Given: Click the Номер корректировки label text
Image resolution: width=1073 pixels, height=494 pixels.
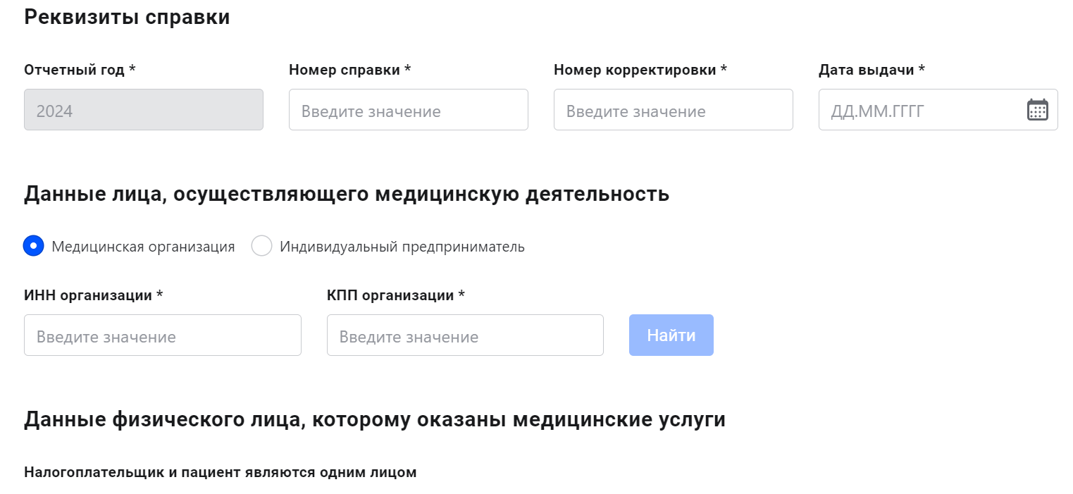Looking at the screenshot, I should pyautogui.click(x=640, y=70).
